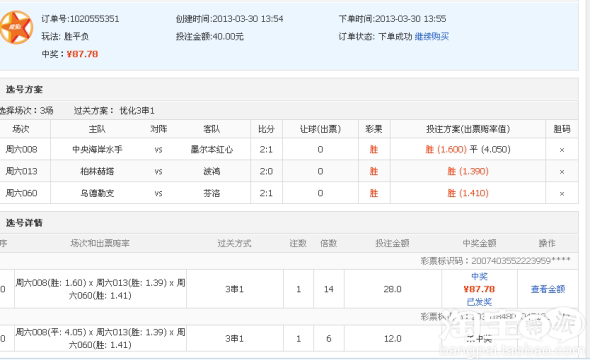Click the 中央海岸水手 home team name

97,149
